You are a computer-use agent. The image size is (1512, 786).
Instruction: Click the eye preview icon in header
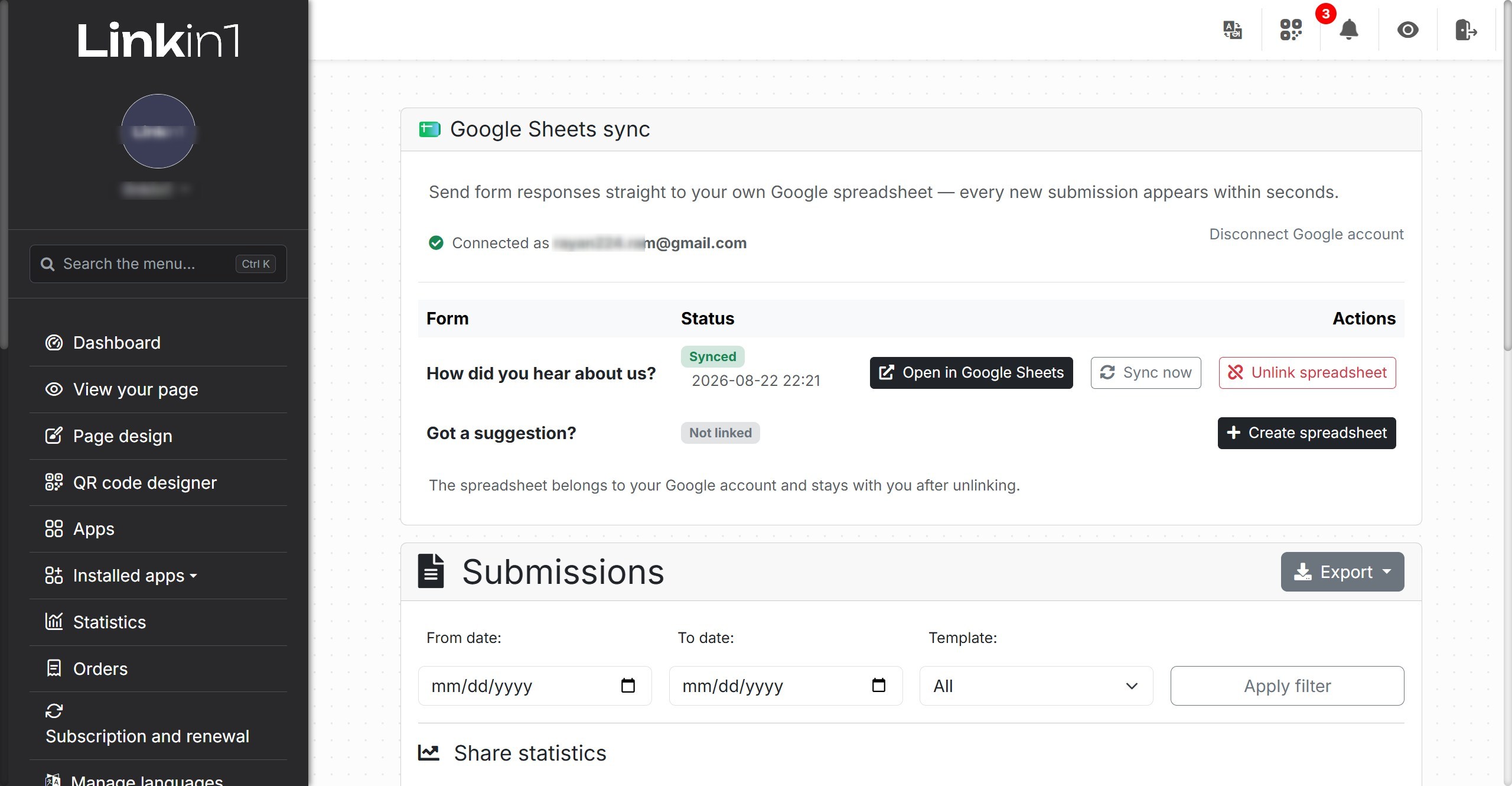1407,30
